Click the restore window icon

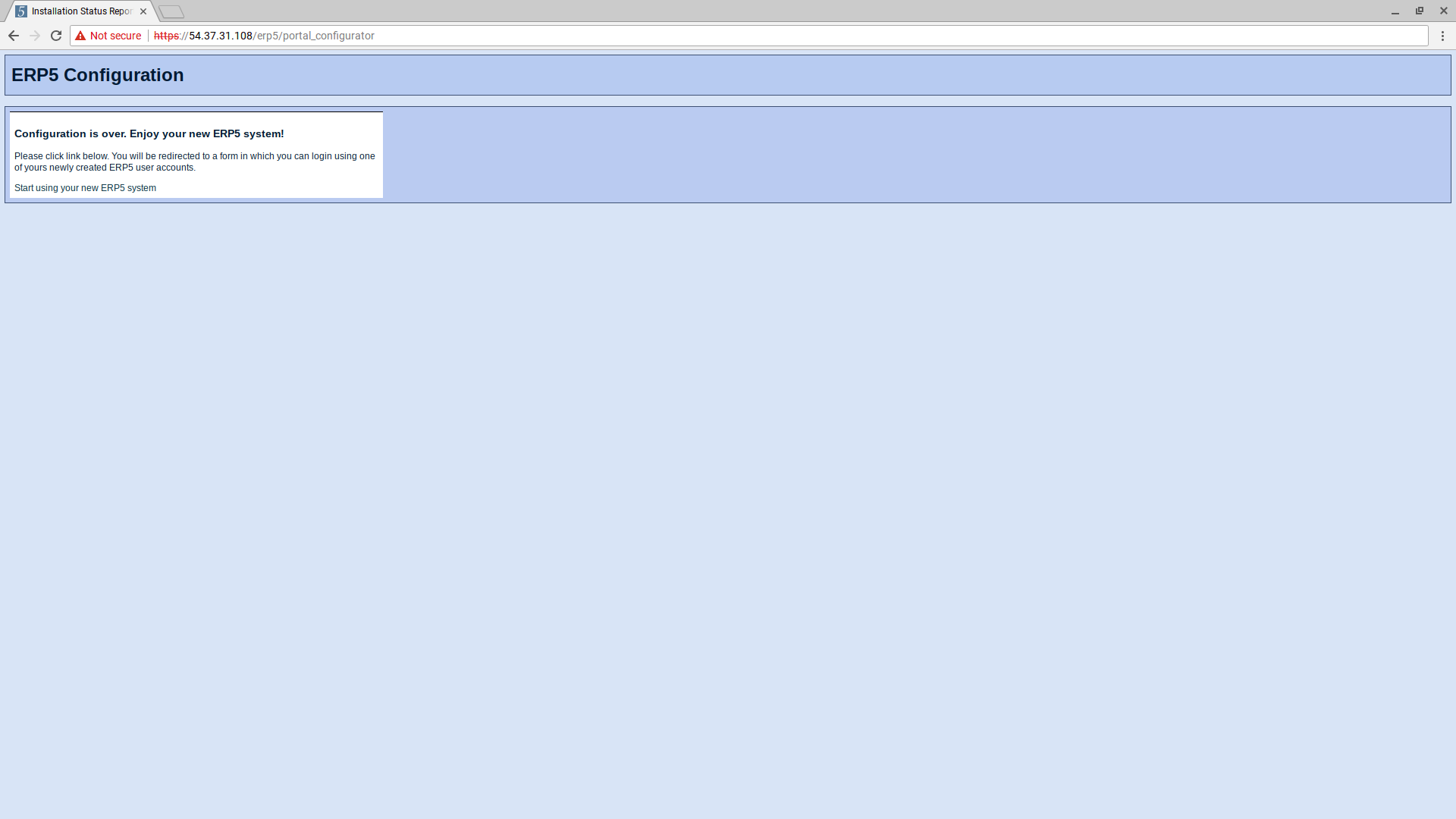coord(1419,11)
